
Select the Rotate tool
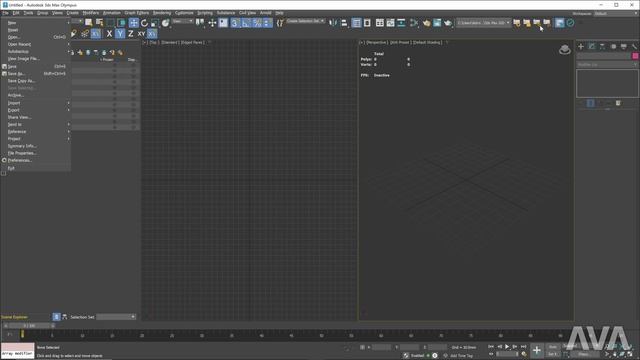(144, 23)
